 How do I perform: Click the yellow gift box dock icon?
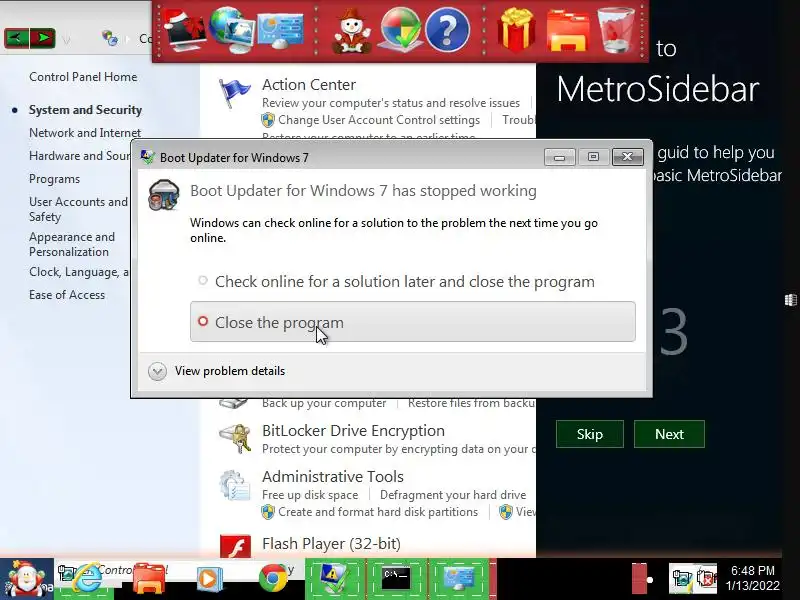516,30
